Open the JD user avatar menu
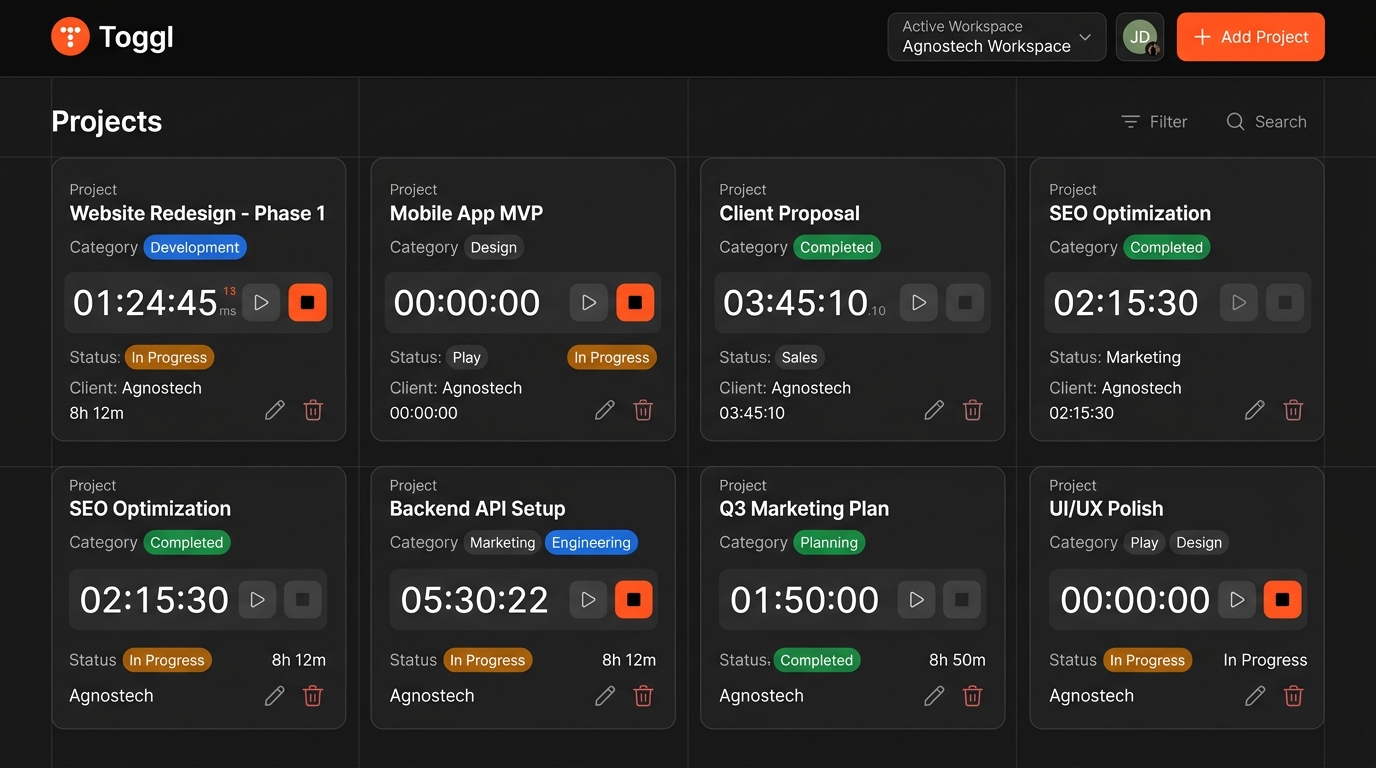 [1140, 37]
